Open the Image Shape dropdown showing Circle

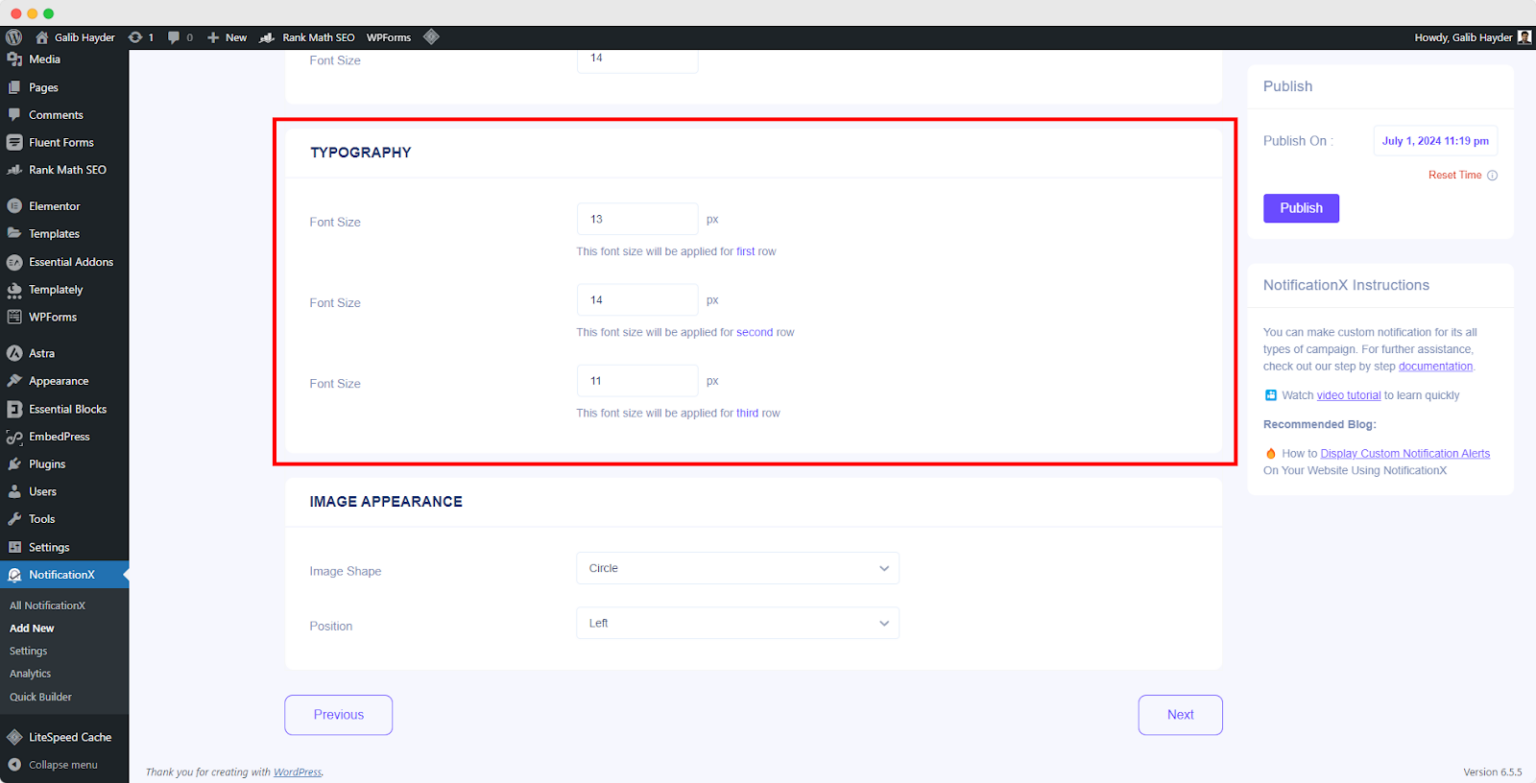click(737, 567)
